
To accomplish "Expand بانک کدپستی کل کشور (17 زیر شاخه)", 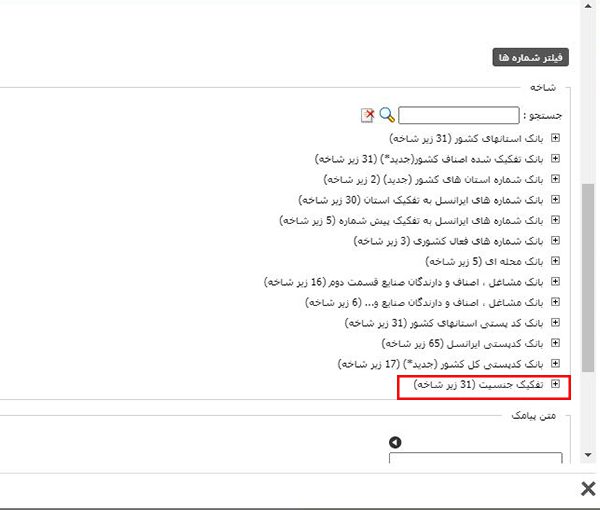I will 555,363.
